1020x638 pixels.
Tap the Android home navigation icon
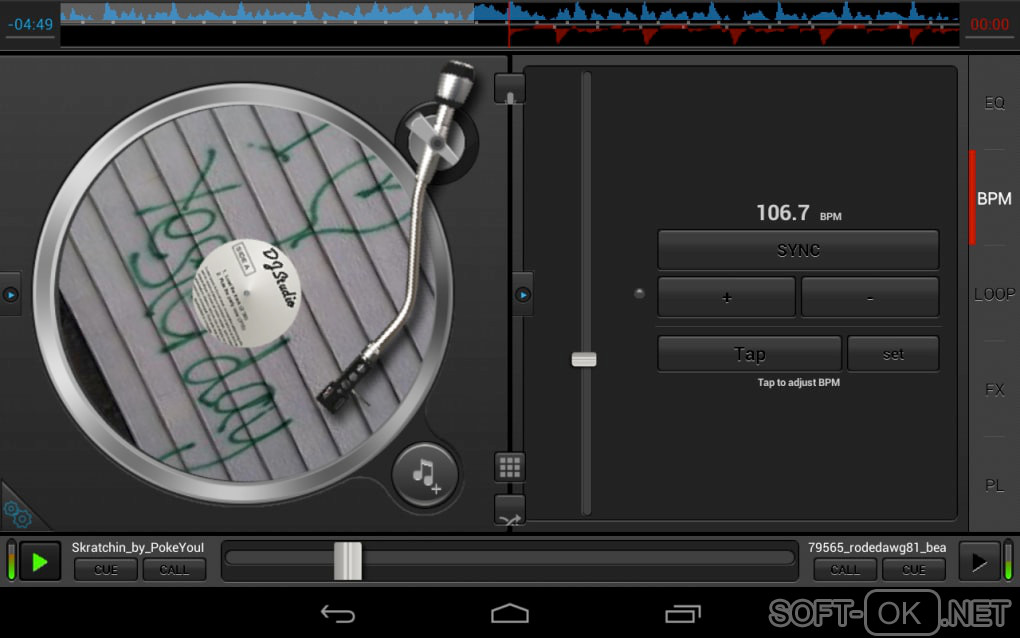509,613
